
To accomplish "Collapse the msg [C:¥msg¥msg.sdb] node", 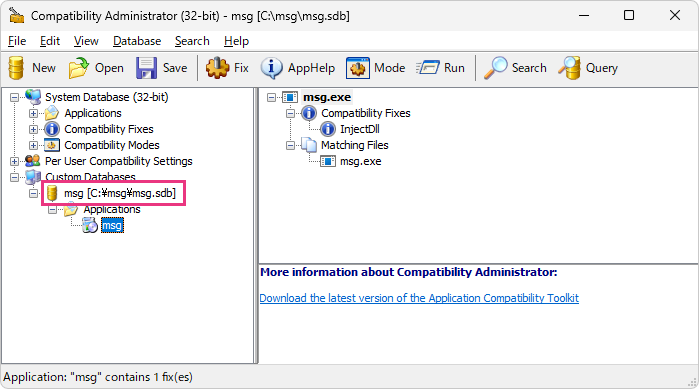I will click(33, 193).
